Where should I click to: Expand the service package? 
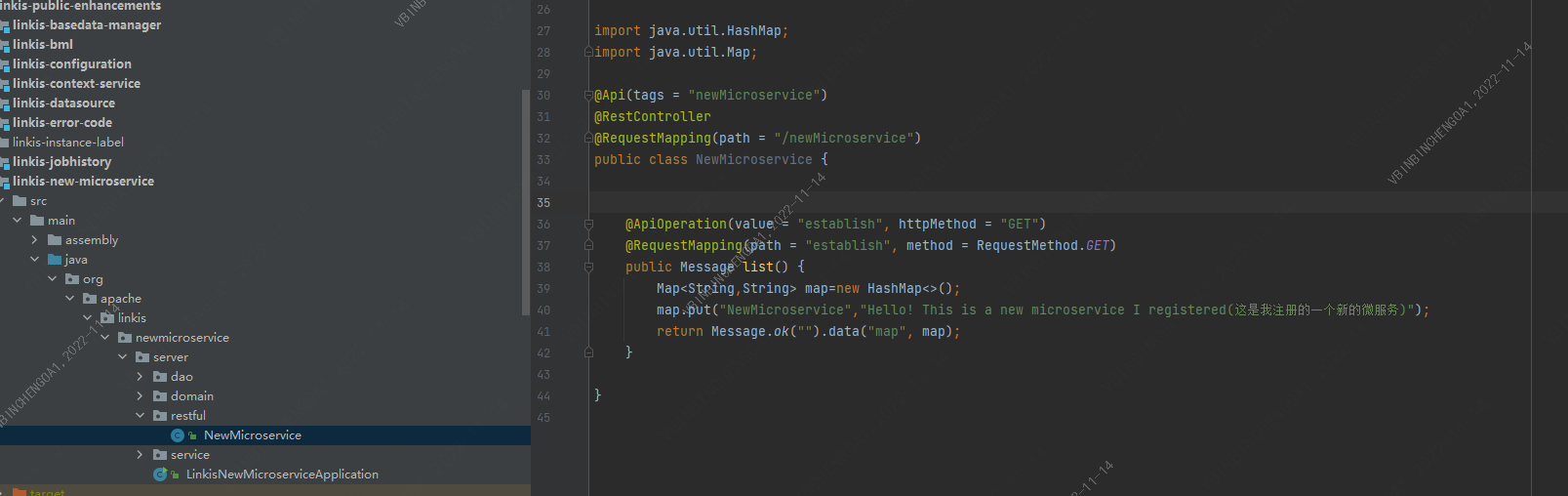pos(141,455)
